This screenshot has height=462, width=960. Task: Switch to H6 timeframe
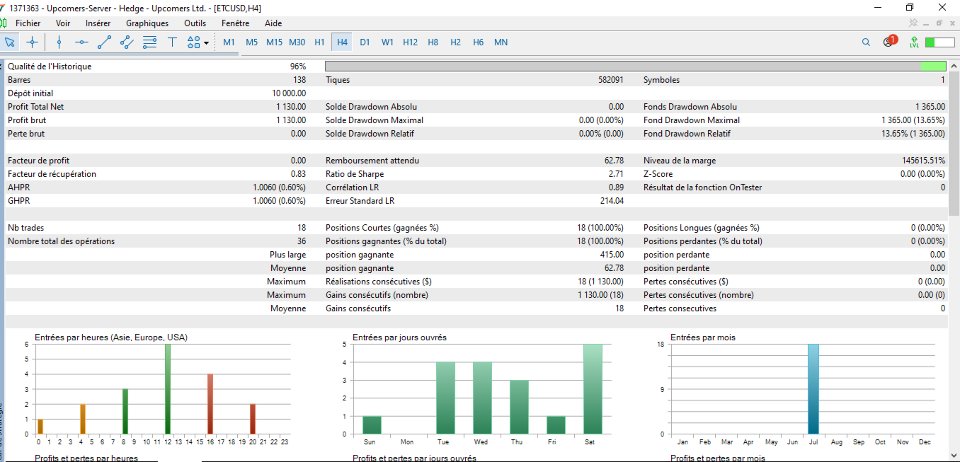[x=478, y=42]
